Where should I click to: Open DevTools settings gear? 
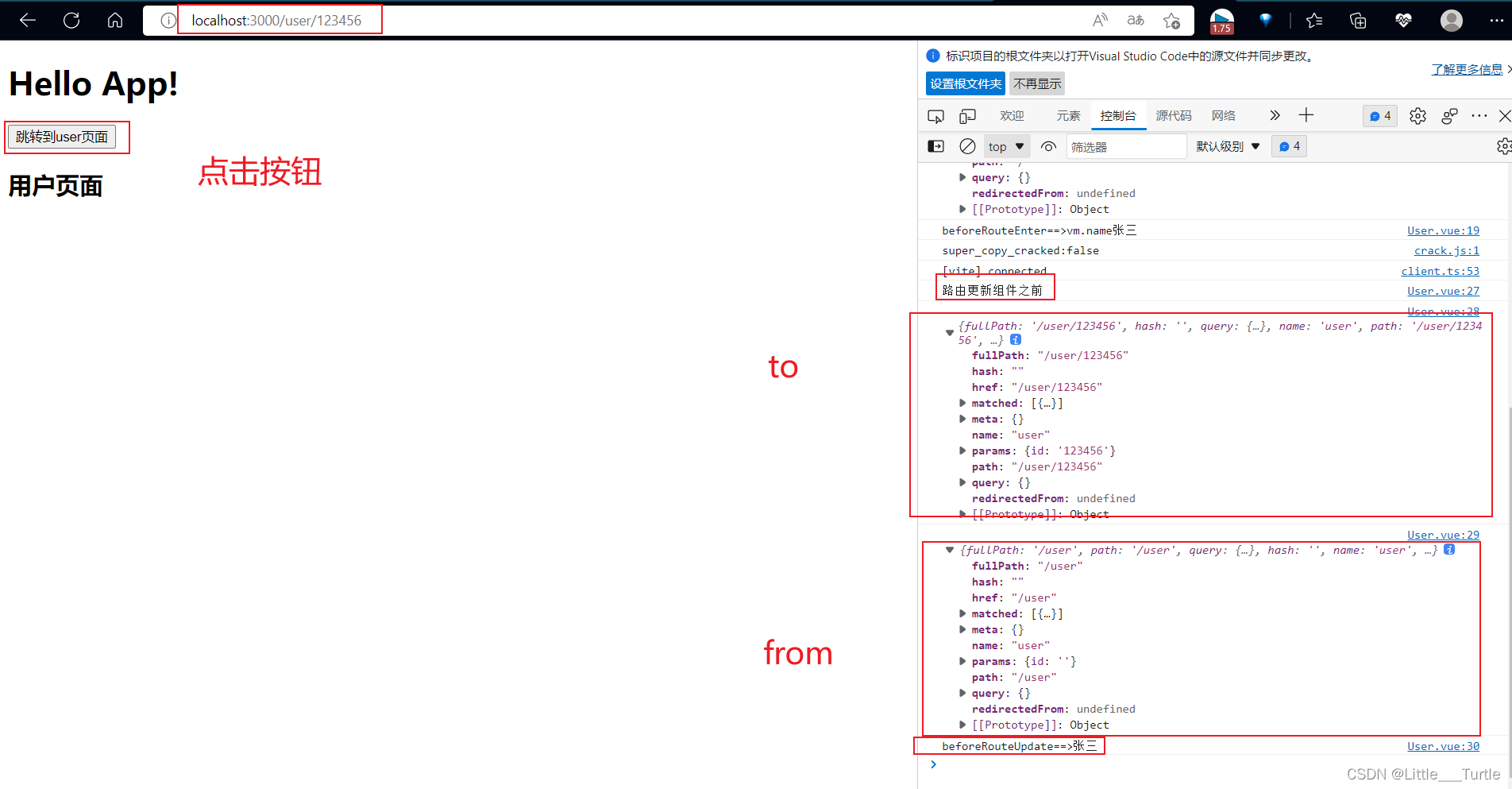[1417, 116]
